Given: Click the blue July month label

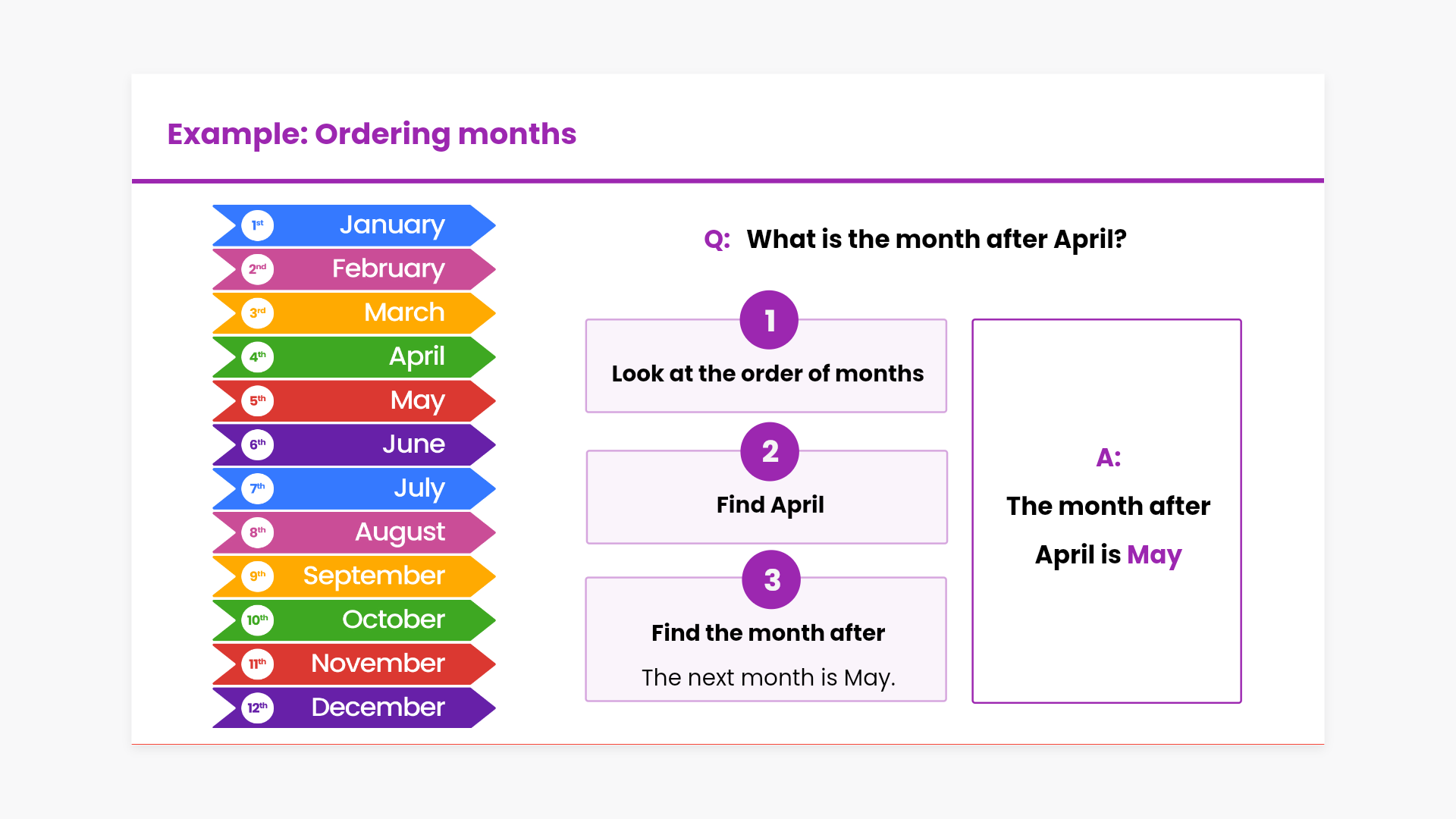Looking at the screenshot, I should tap(419, 488).
